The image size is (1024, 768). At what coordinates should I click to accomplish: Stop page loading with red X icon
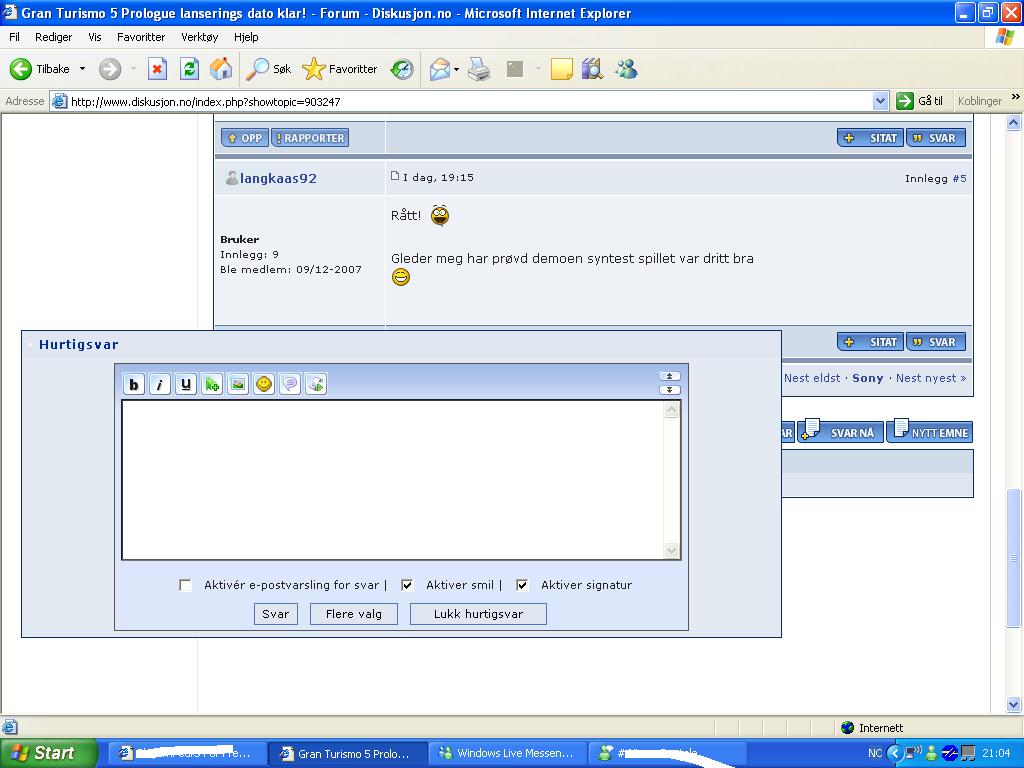coord(157,69)
